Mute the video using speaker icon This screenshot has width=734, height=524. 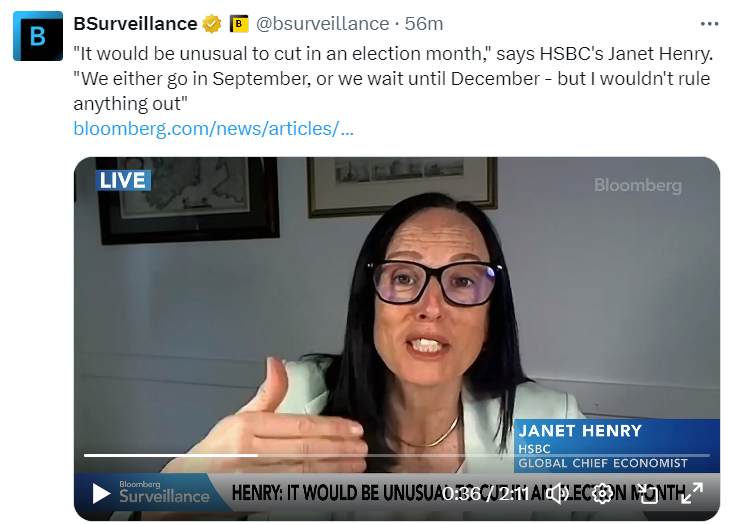click(x=558, y=494)
